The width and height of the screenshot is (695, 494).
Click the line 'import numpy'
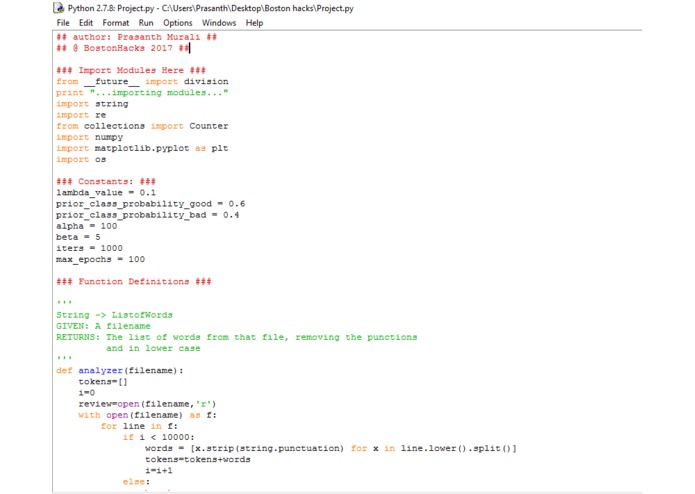pos(90,137)
